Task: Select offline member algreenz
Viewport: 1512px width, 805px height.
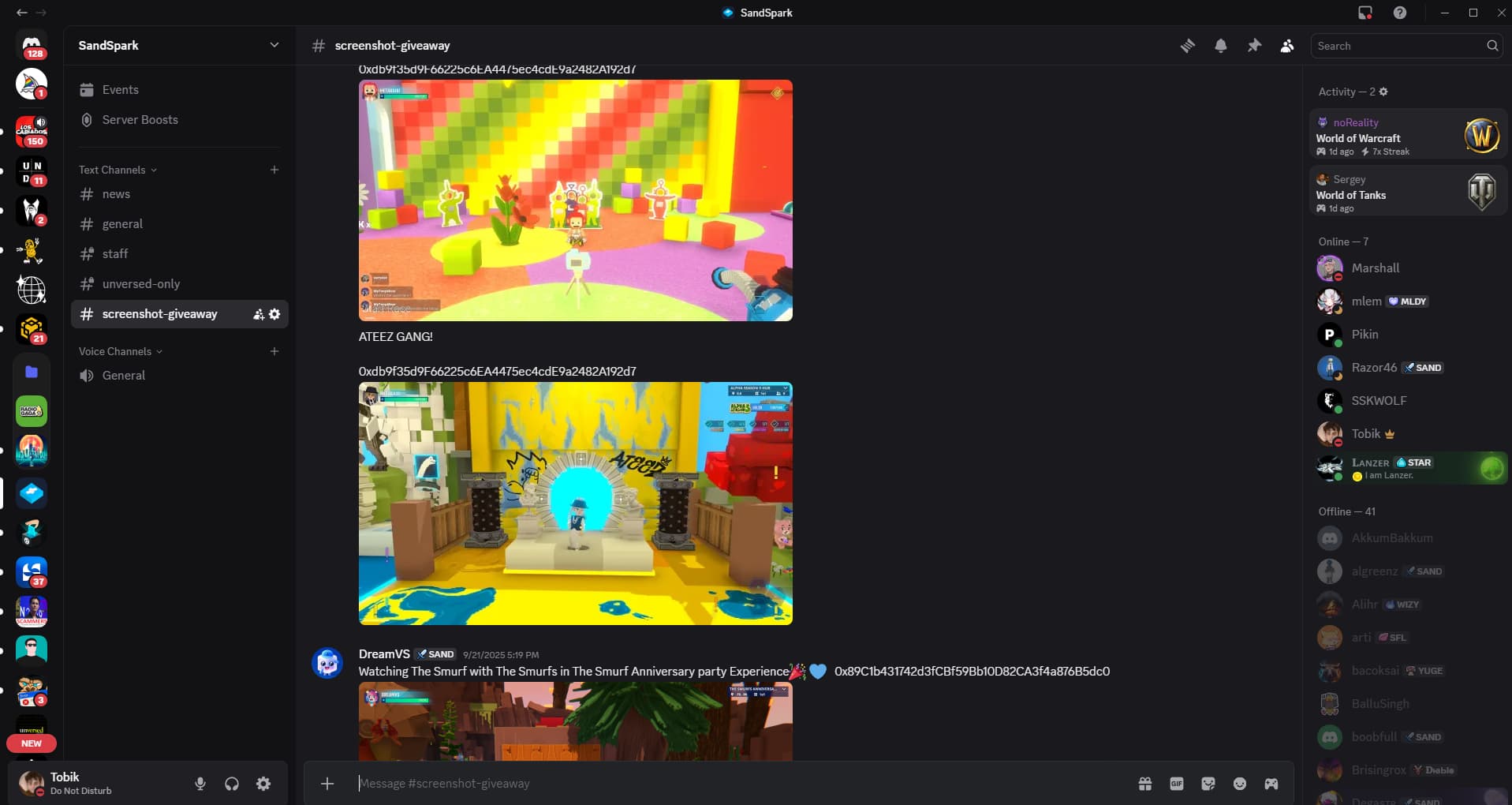Action: (1407, 571)
